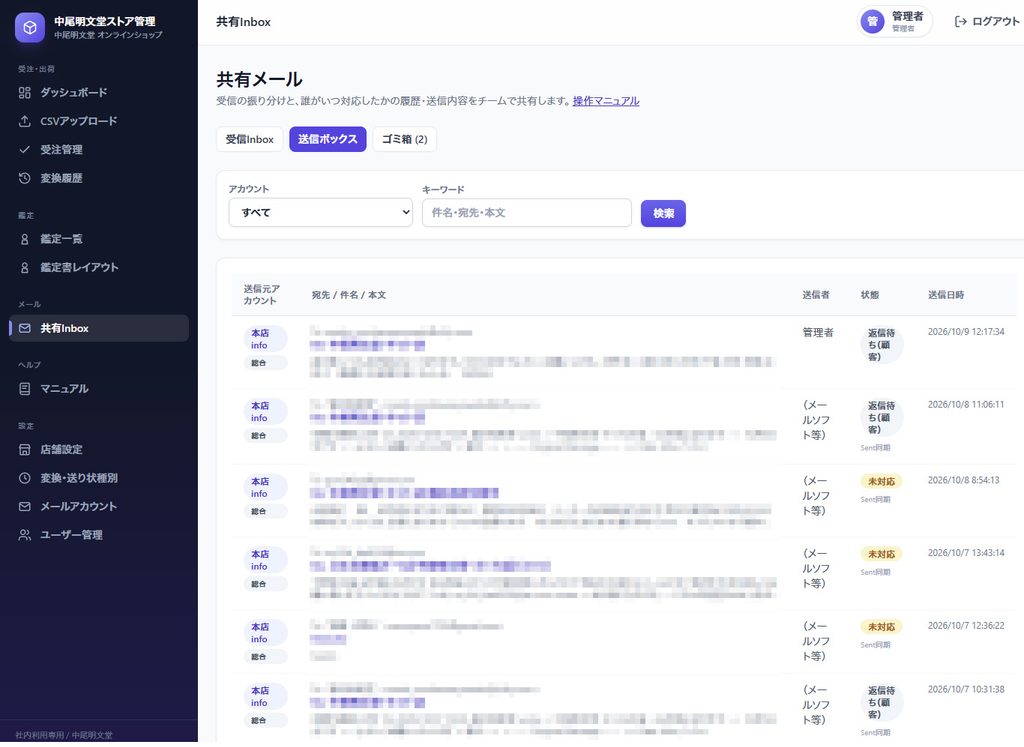Screen dimensions: 1024x747
Task: Click the 共有メール page heading
Action: pyautogui.click(x=259, y=80)
